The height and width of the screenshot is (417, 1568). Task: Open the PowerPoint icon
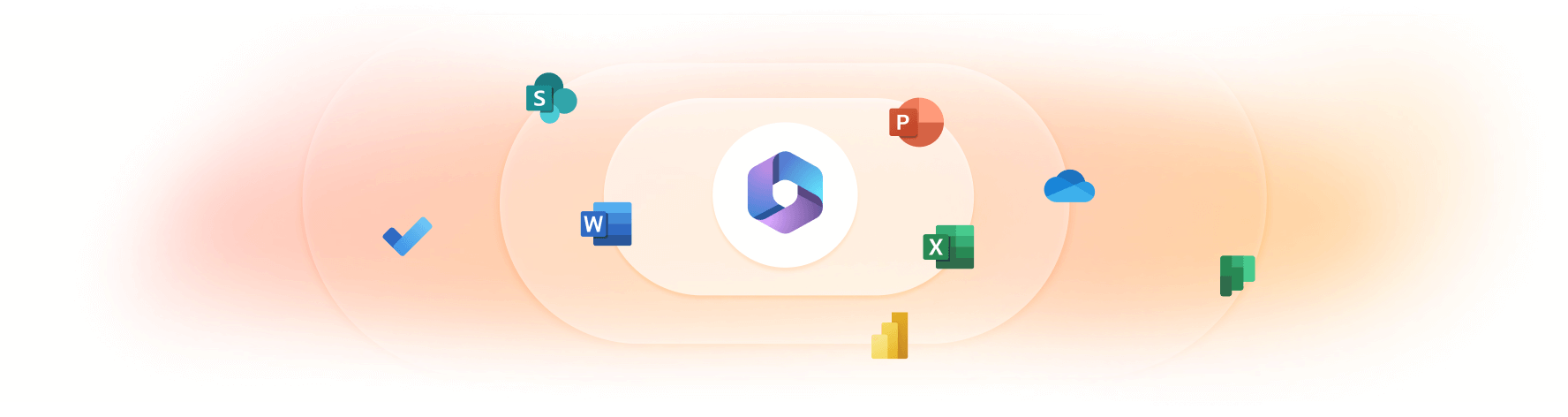(916, 122)
